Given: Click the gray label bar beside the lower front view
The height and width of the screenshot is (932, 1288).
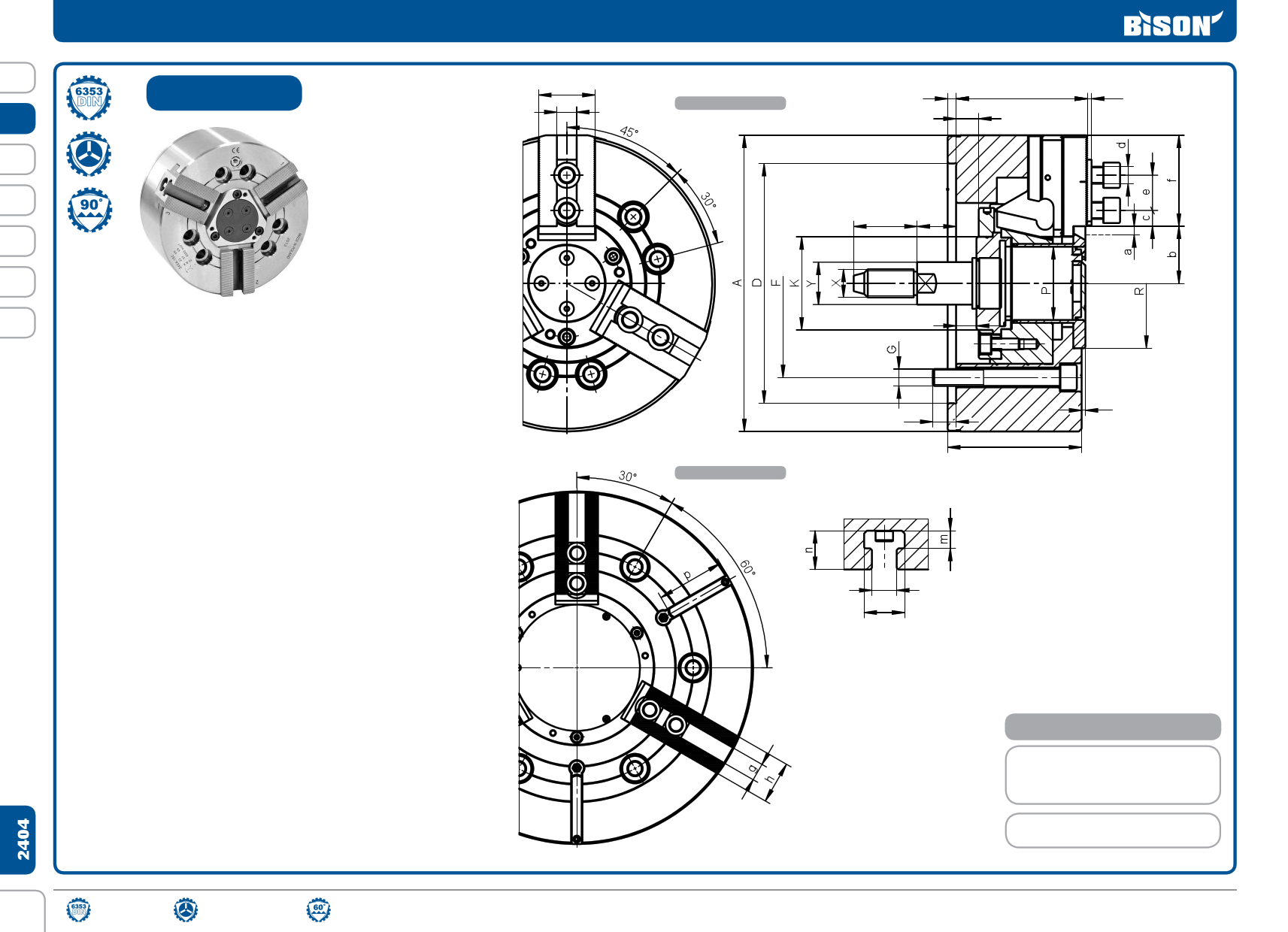Looking at the screenshot, I should point(729,473).
